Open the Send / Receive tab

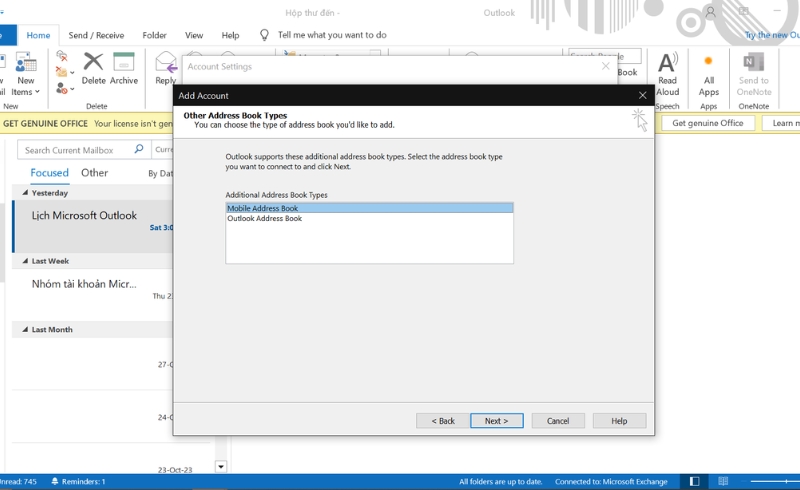[96, 35]
